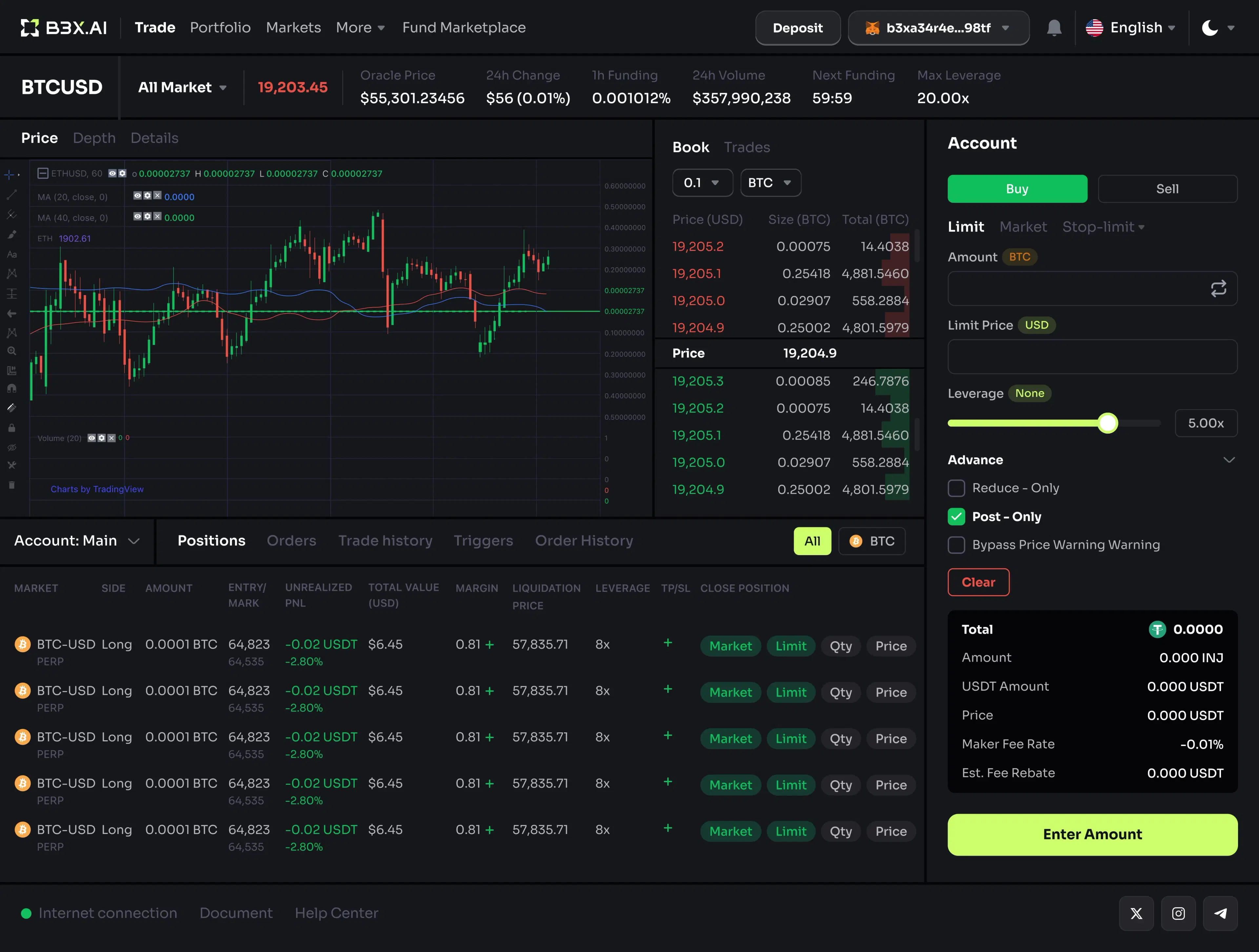Open the All Market dropdown
The width and height of the screenshot is (1259, 952).
pyautogui.click(x=182, y=87)
